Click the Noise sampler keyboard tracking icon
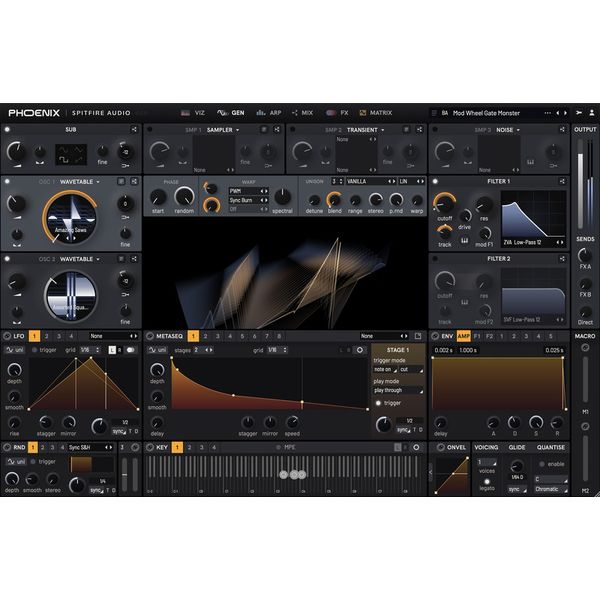Viewport: 600px width, 600px height. pyautogui.click(x=530, y=162)
